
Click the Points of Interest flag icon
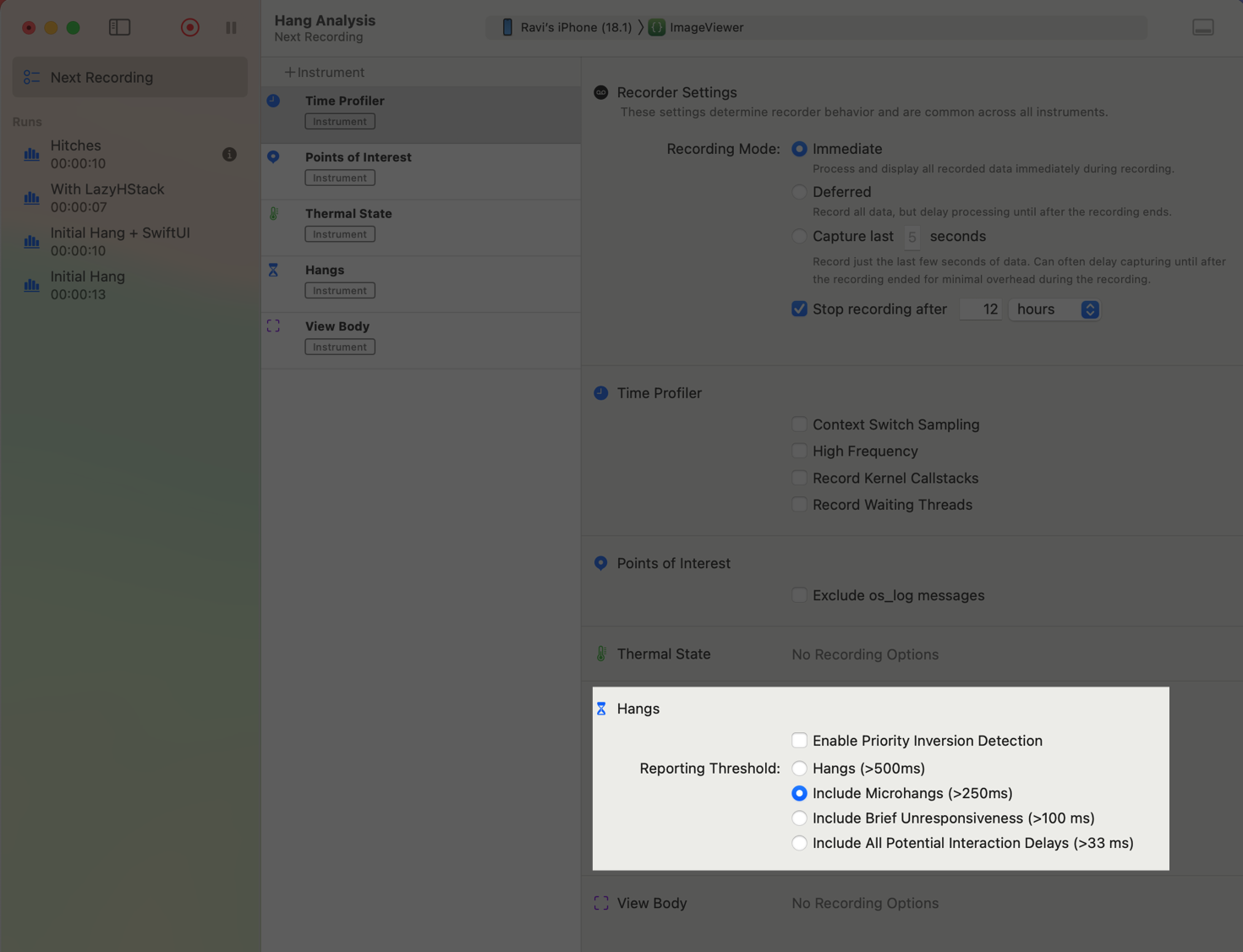click(x=272, y=156)
